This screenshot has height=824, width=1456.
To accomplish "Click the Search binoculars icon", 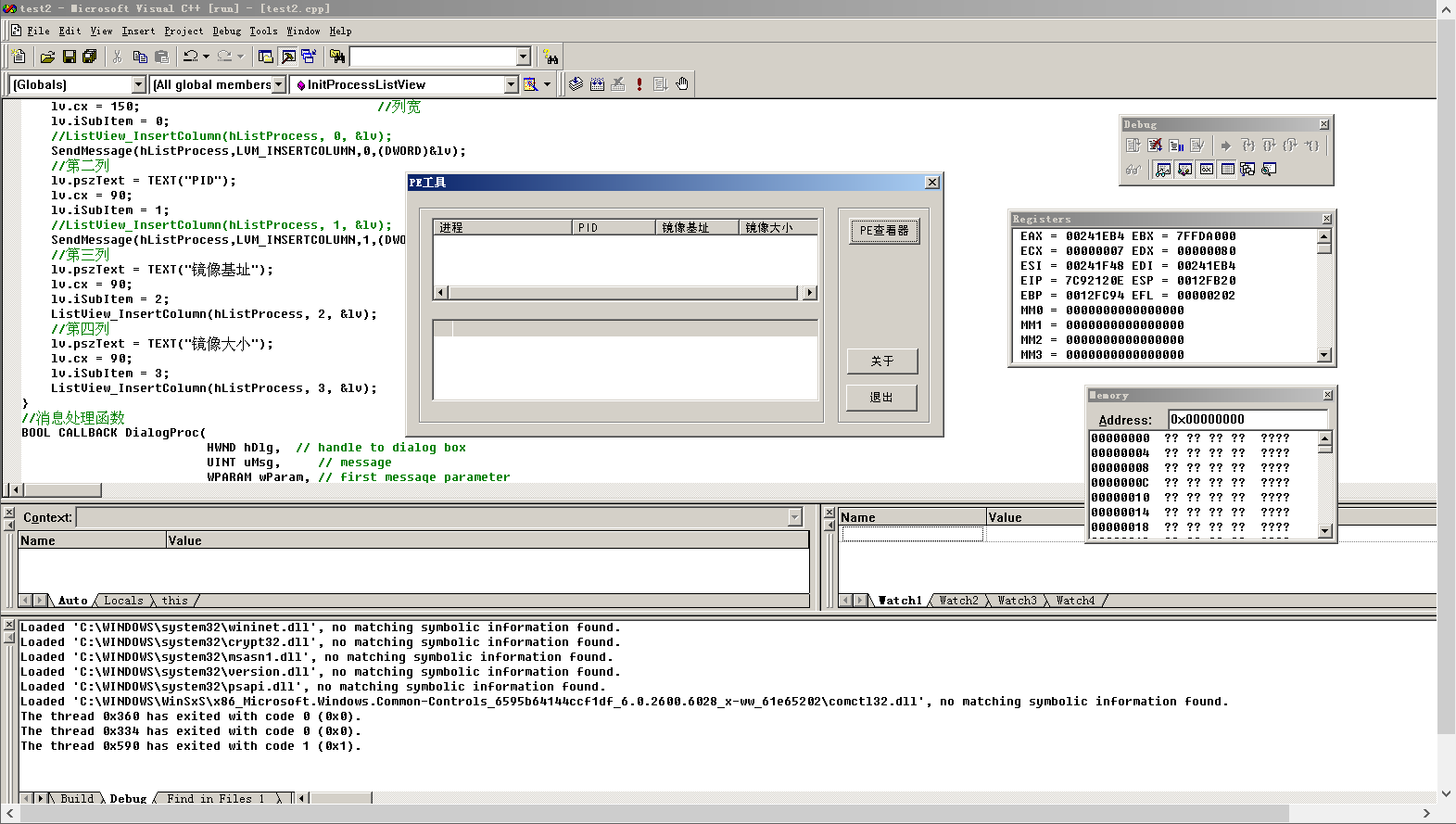I will (551, 57).
